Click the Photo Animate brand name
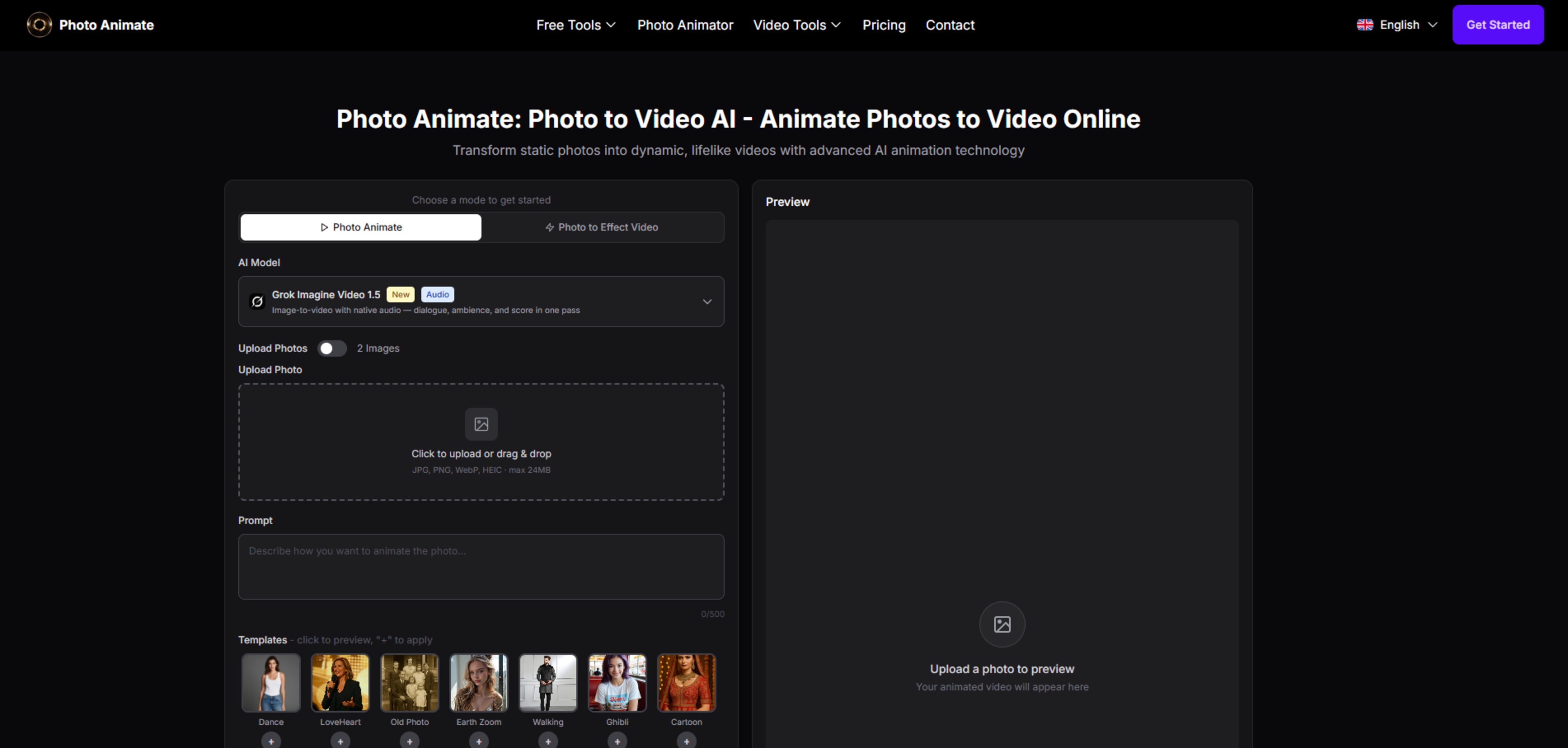The width and height of the screenshot is (1568, 748). click(107, 25)
